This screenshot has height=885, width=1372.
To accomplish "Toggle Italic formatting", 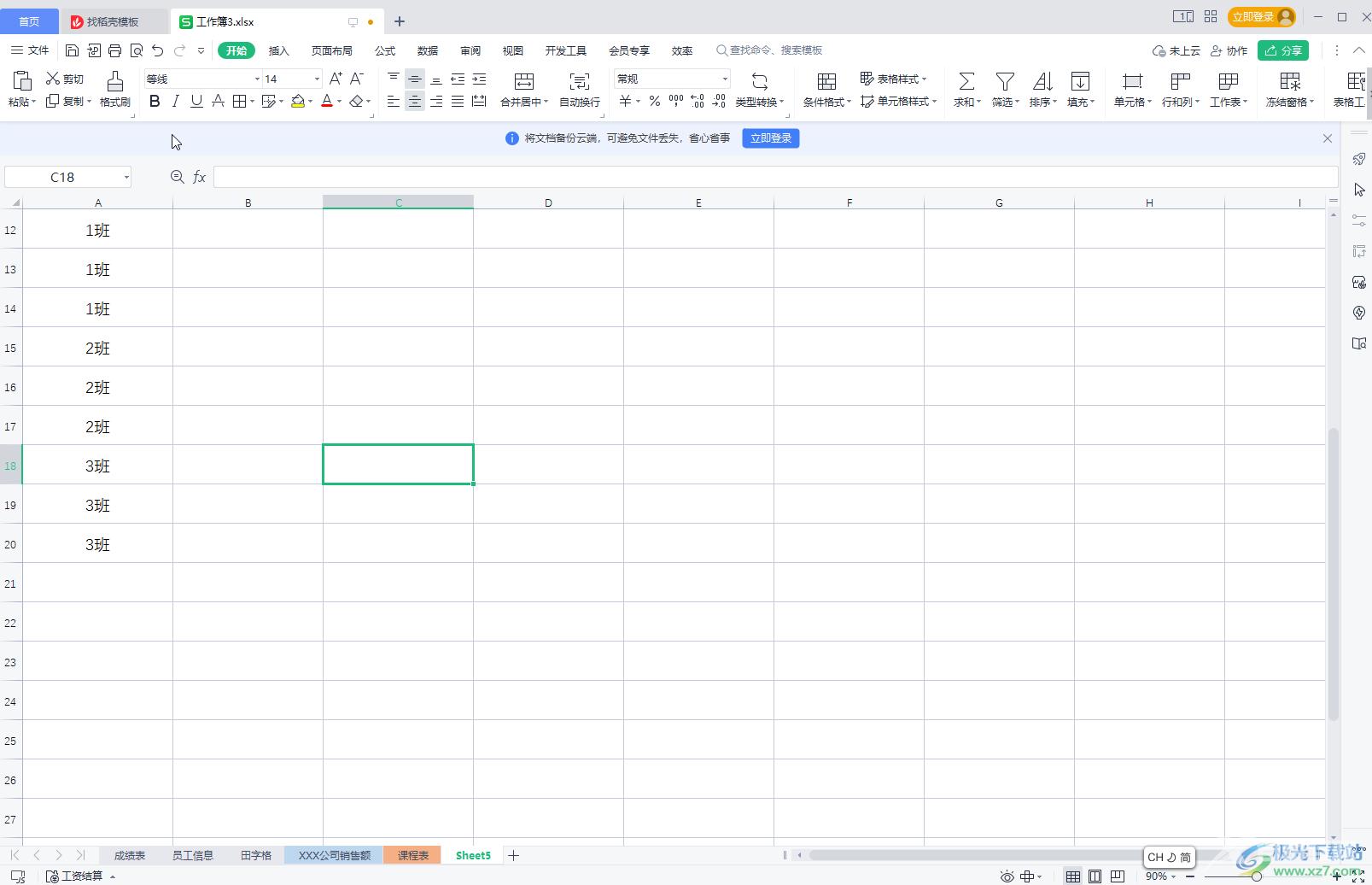I will point(176,102).
